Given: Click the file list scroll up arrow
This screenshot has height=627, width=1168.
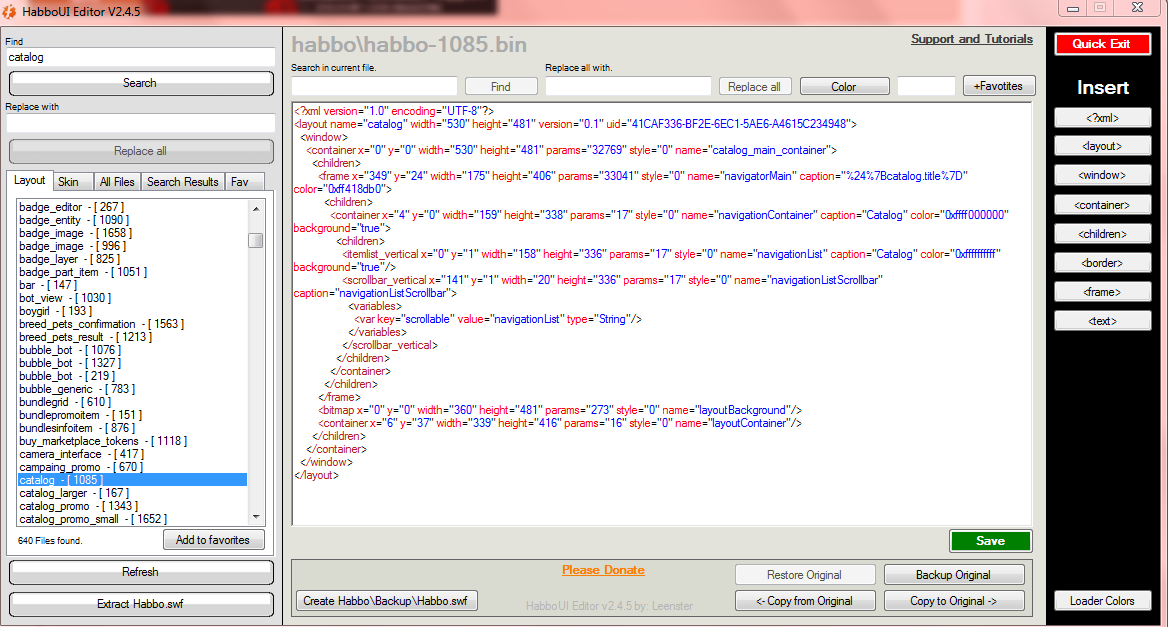Looking at the screenshot, I should pos(256,209).
